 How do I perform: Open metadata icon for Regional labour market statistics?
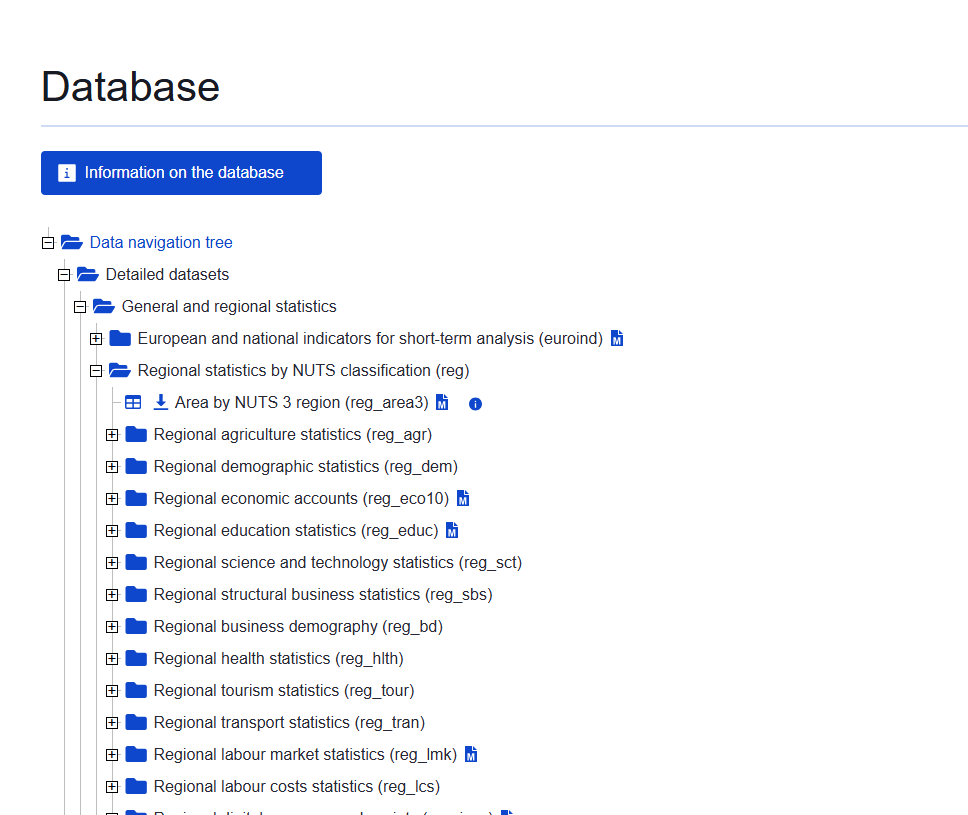pos(471,755)
